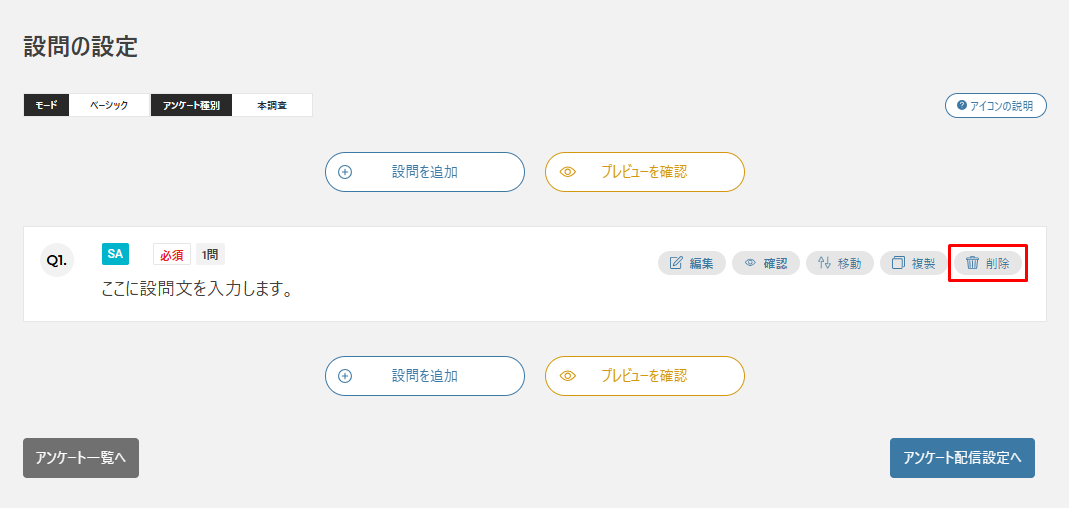Click the eye 確認 icon on Q1
Image resolution: width=1069 pixels, height=508 pixels.
[x=751, y=263]
